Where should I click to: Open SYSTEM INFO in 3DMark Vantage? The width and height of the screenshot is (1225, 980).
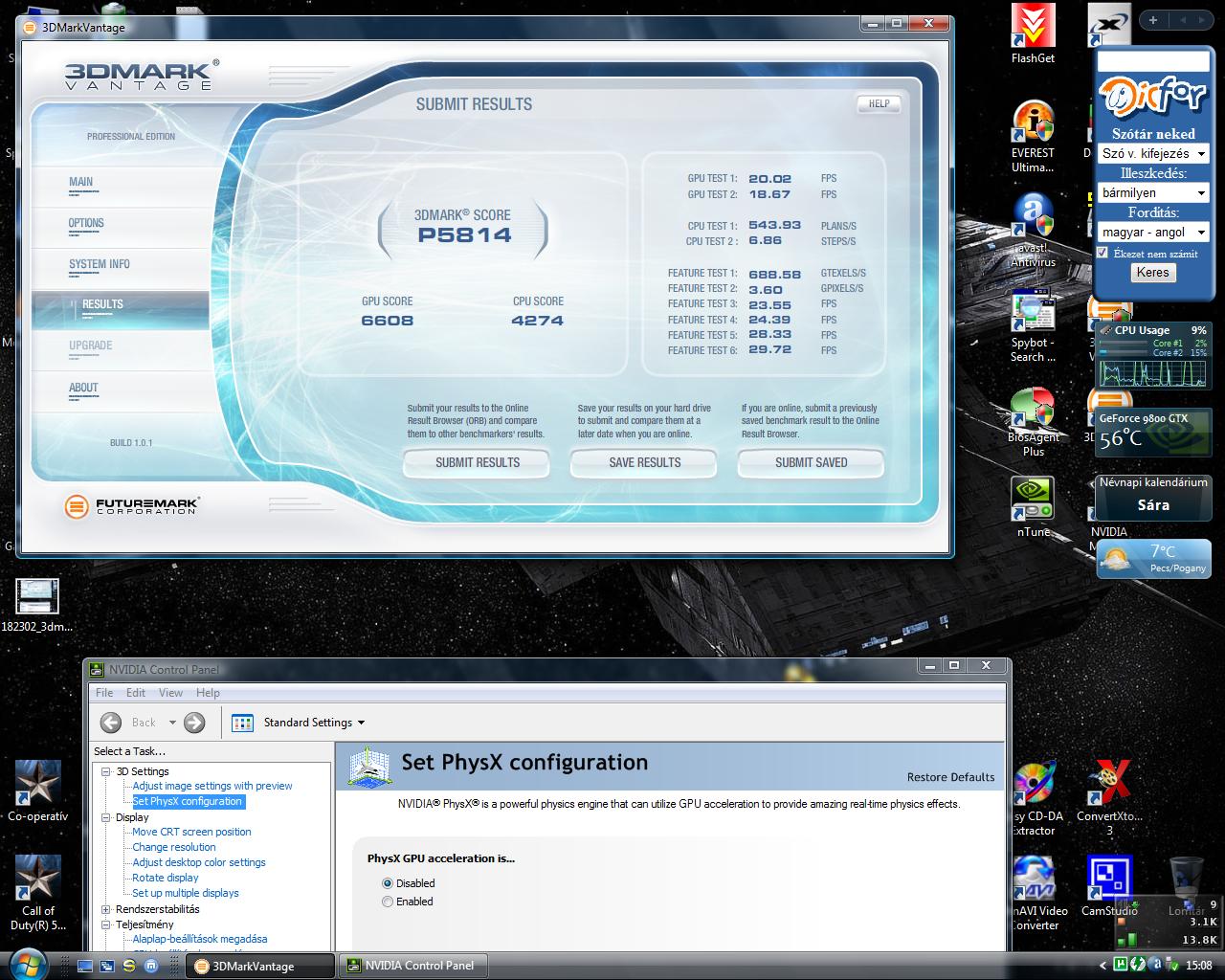click(x=100, y=264)
